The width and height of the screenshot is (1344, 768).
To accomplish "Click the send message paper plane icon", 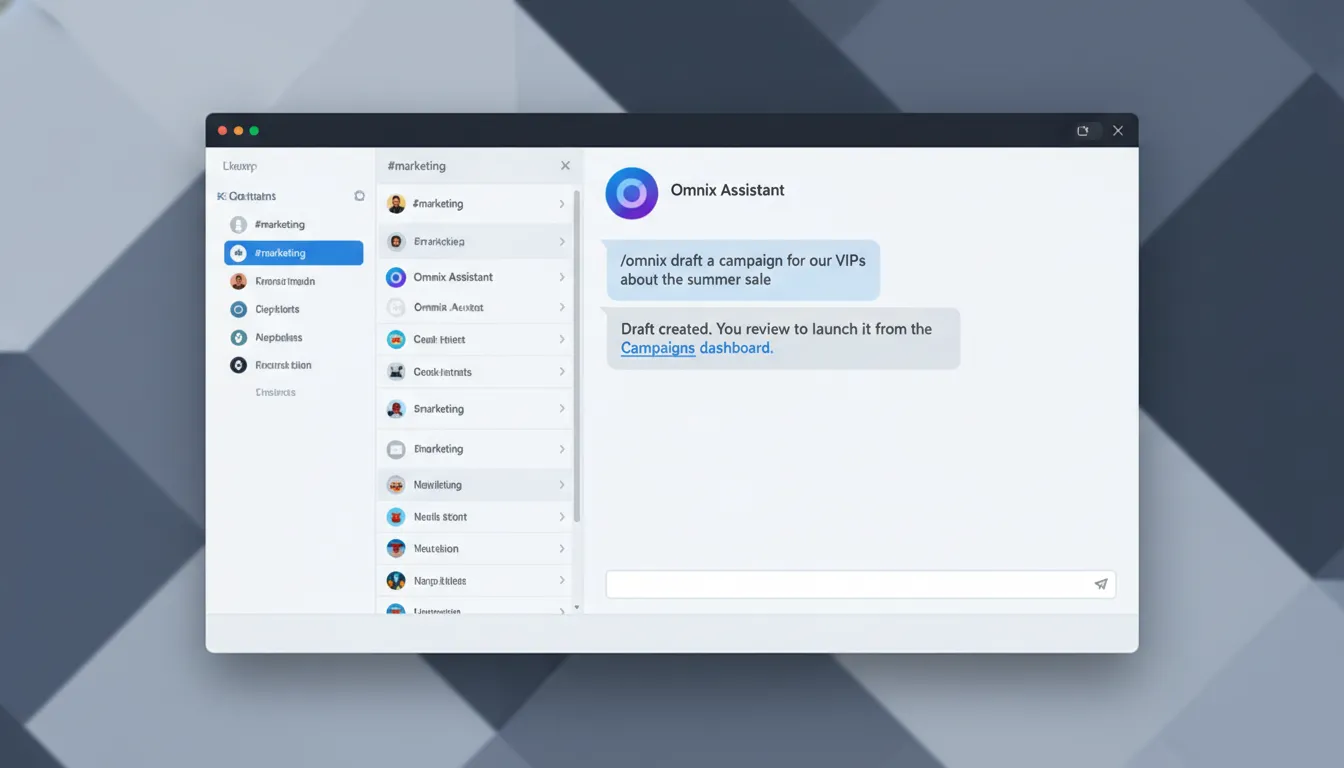I will click(1101, 583).
